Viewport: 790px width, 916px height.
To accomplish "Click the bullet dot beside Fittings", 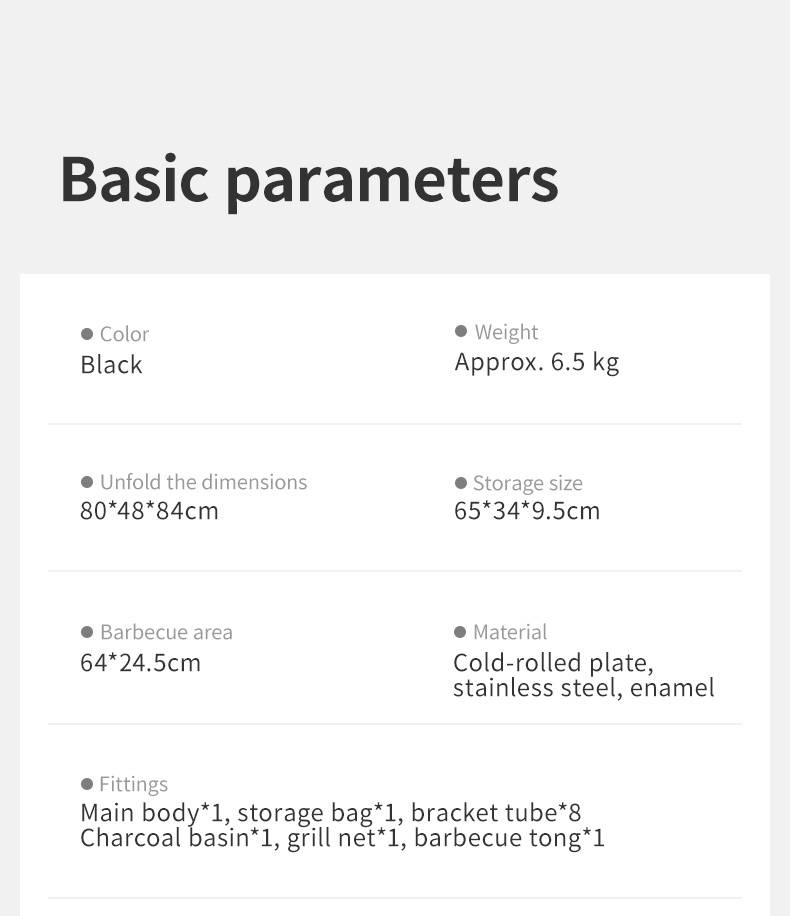I will click(x=87, y=784).
